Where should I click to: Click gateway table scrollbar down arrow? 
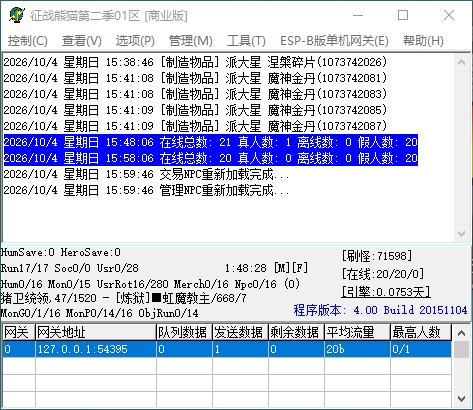462,398
